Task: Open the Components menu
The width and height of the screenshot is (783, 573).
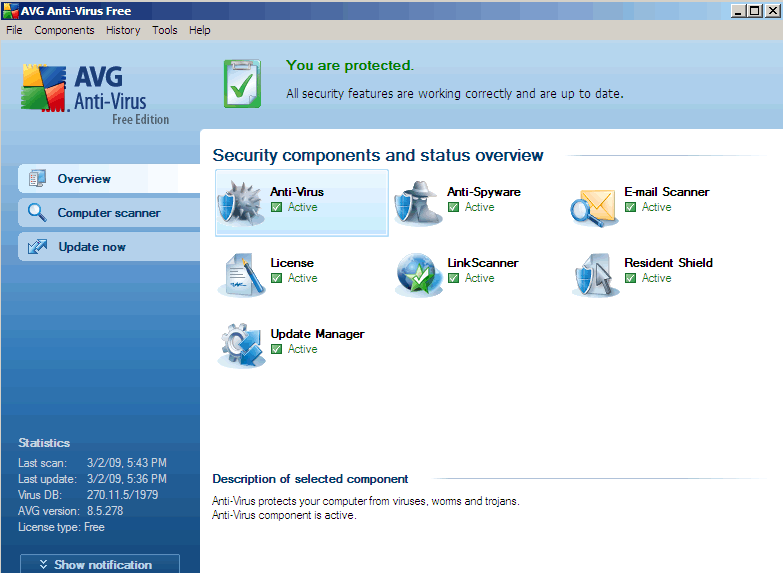Action: pos(64,30)
